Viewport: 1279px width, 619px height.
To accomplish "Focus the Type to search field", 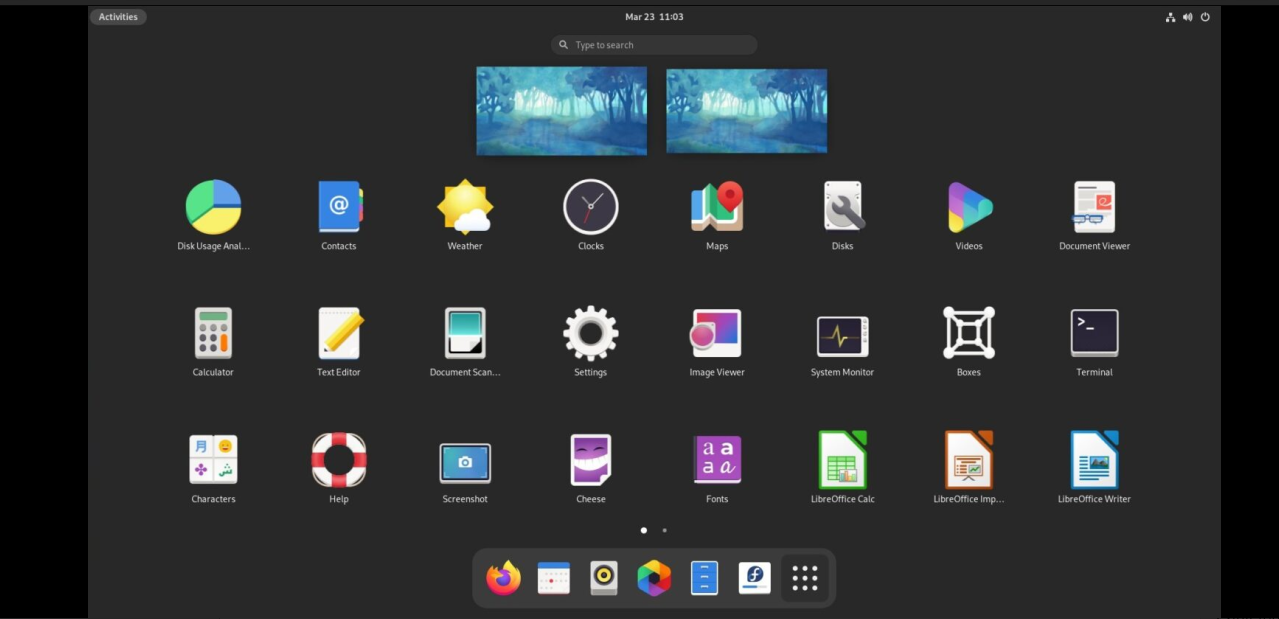I will pos(654,45).
